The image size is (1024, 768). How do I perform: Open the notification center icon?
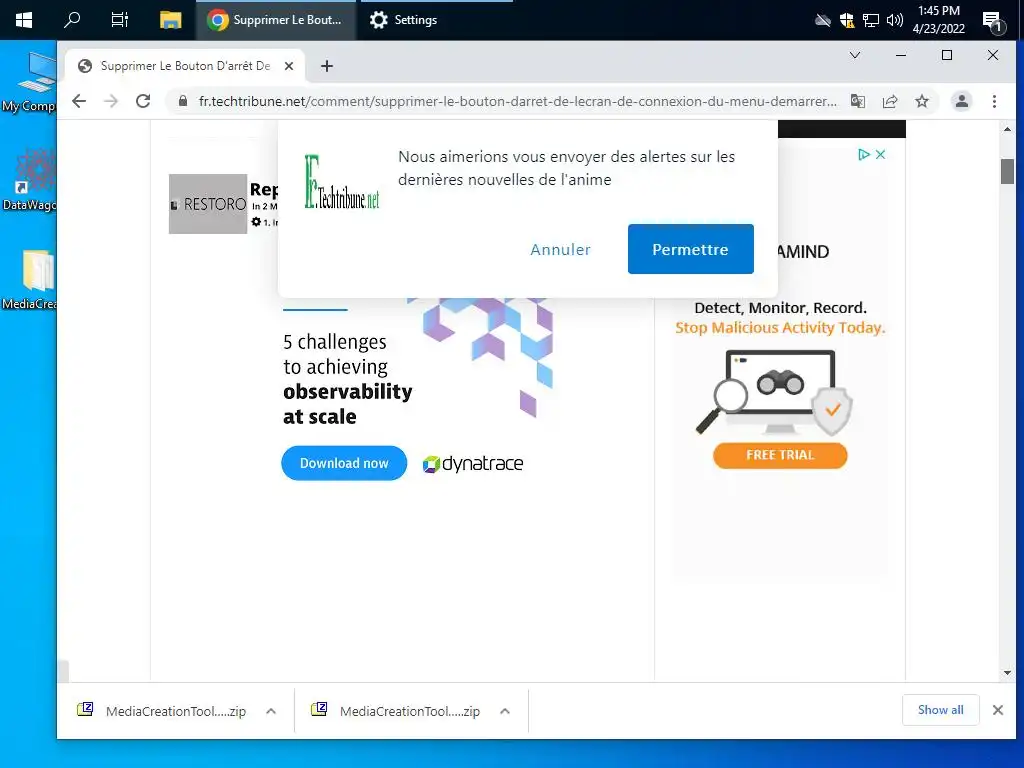(993, 22)
